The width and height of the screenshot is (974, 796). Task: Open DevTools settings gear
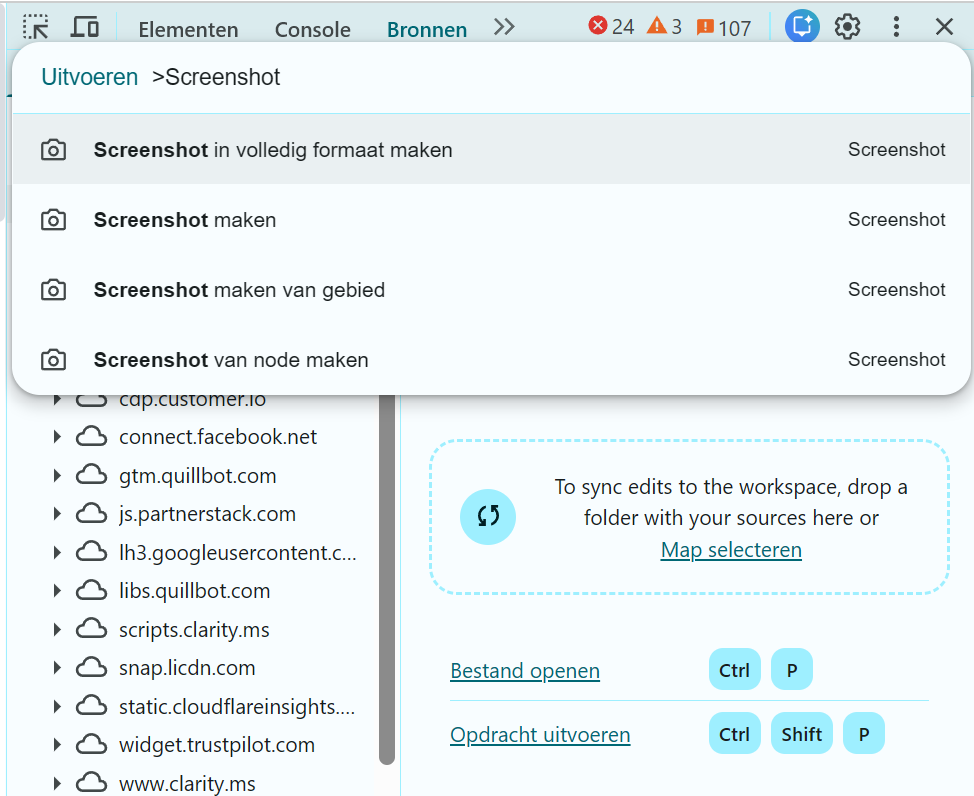pos(847,27)
